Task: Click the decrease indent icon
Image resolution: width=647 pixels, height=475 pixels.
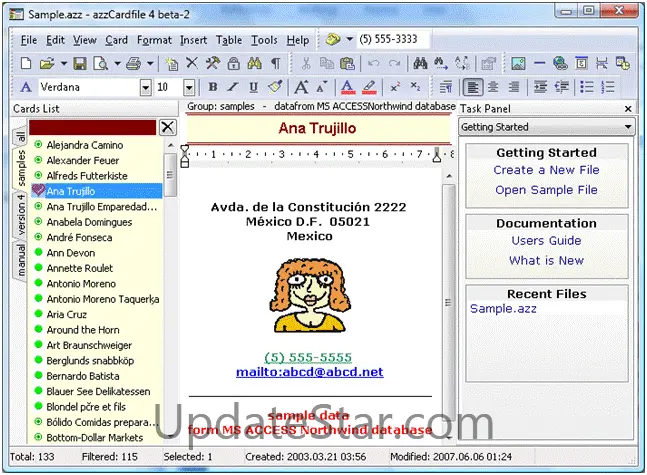Action: tap(561, 87)
